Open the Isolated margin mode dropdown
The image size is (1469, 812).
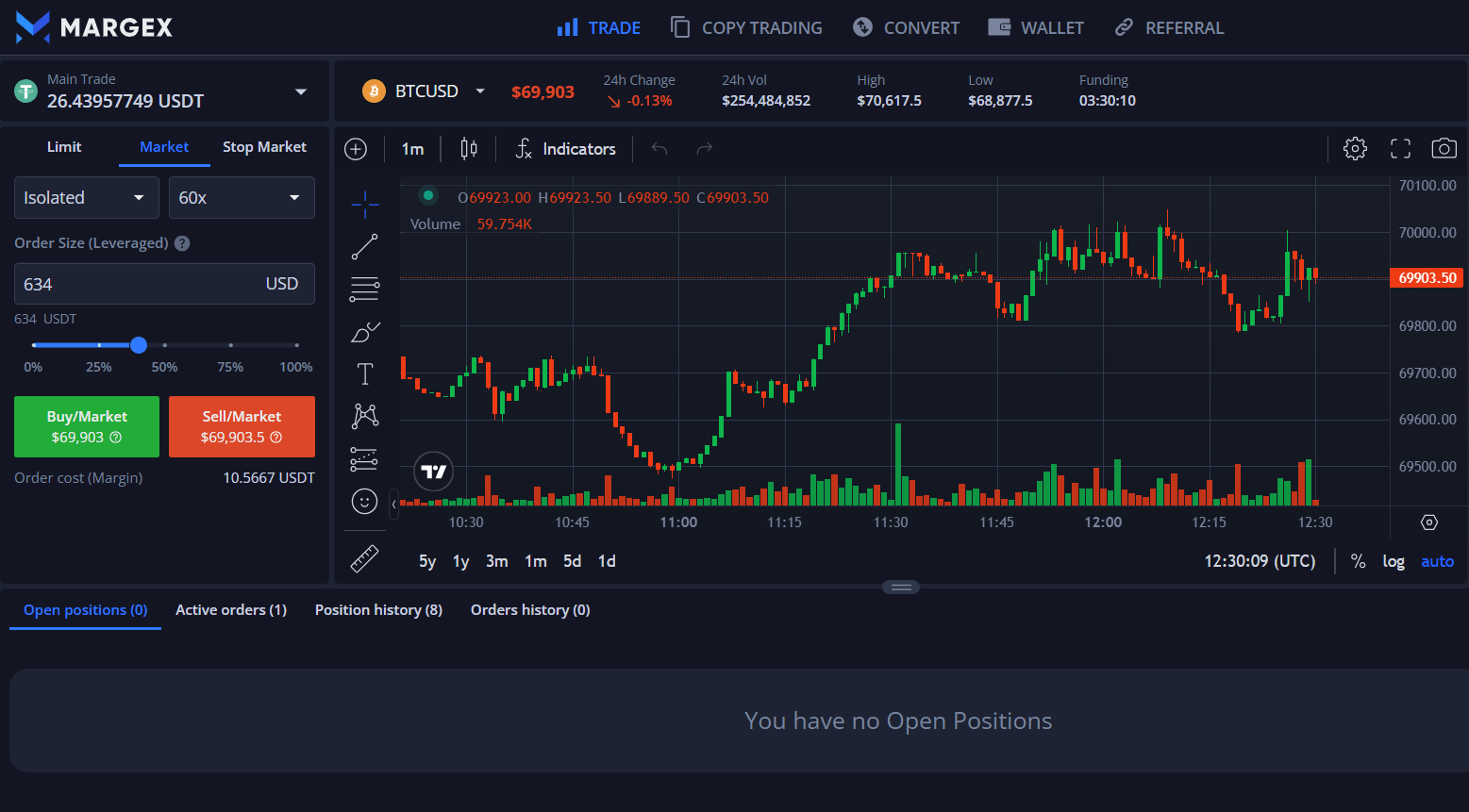coord(85,198)
